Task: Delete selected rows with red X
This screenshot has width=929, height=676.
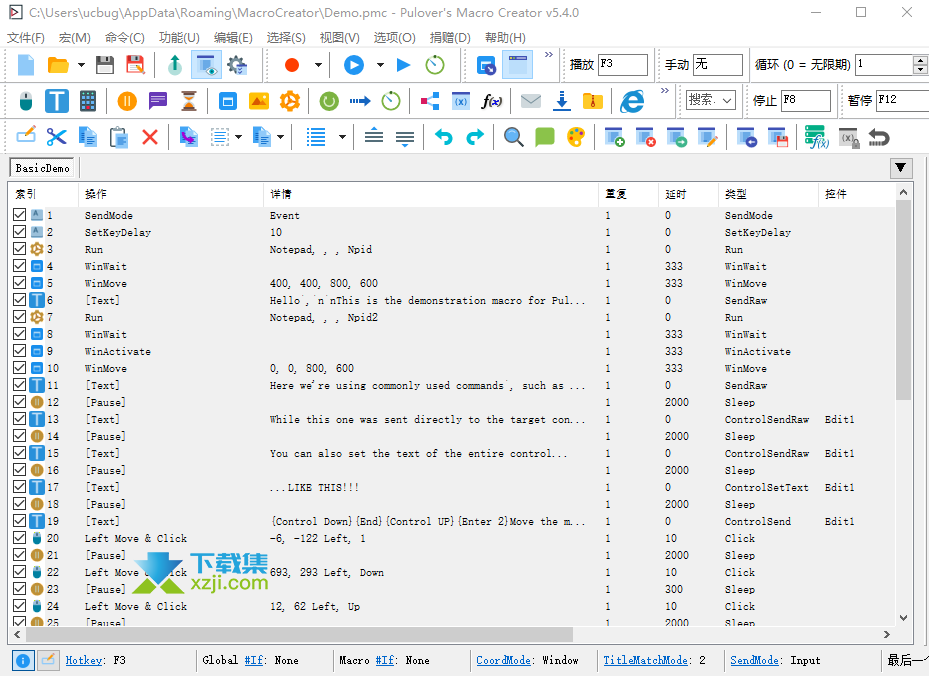Action: (150, 137)
